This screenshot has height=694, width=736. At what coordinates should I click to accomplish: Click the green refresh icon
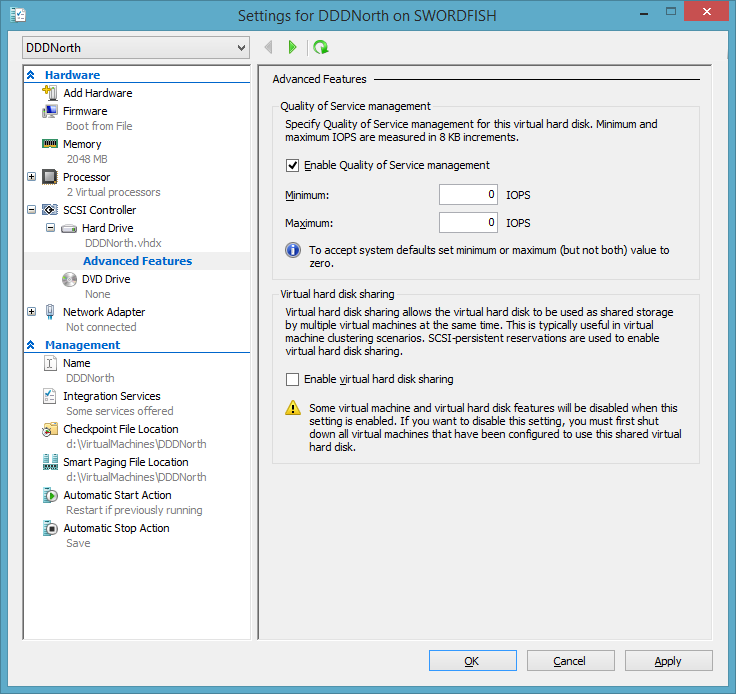pos(321,47)
